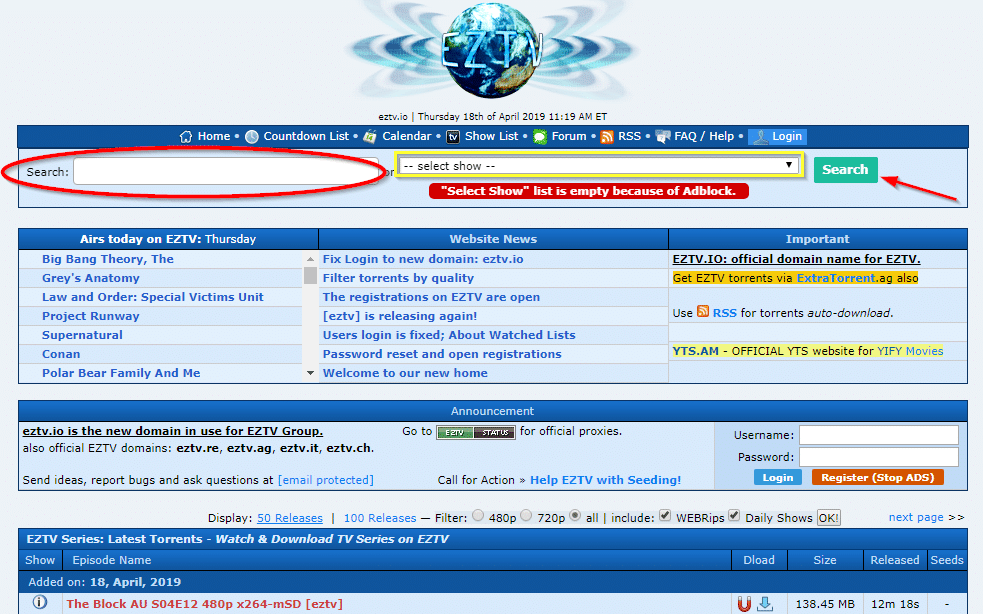Open Conan show link
This screenshot has width=983, height=614.
(x=61, y=354)
